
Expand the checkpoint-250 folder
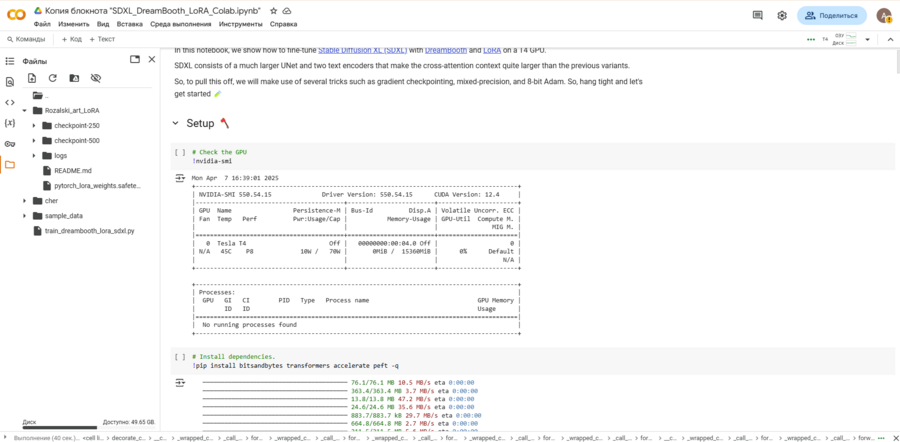[34, 125]
